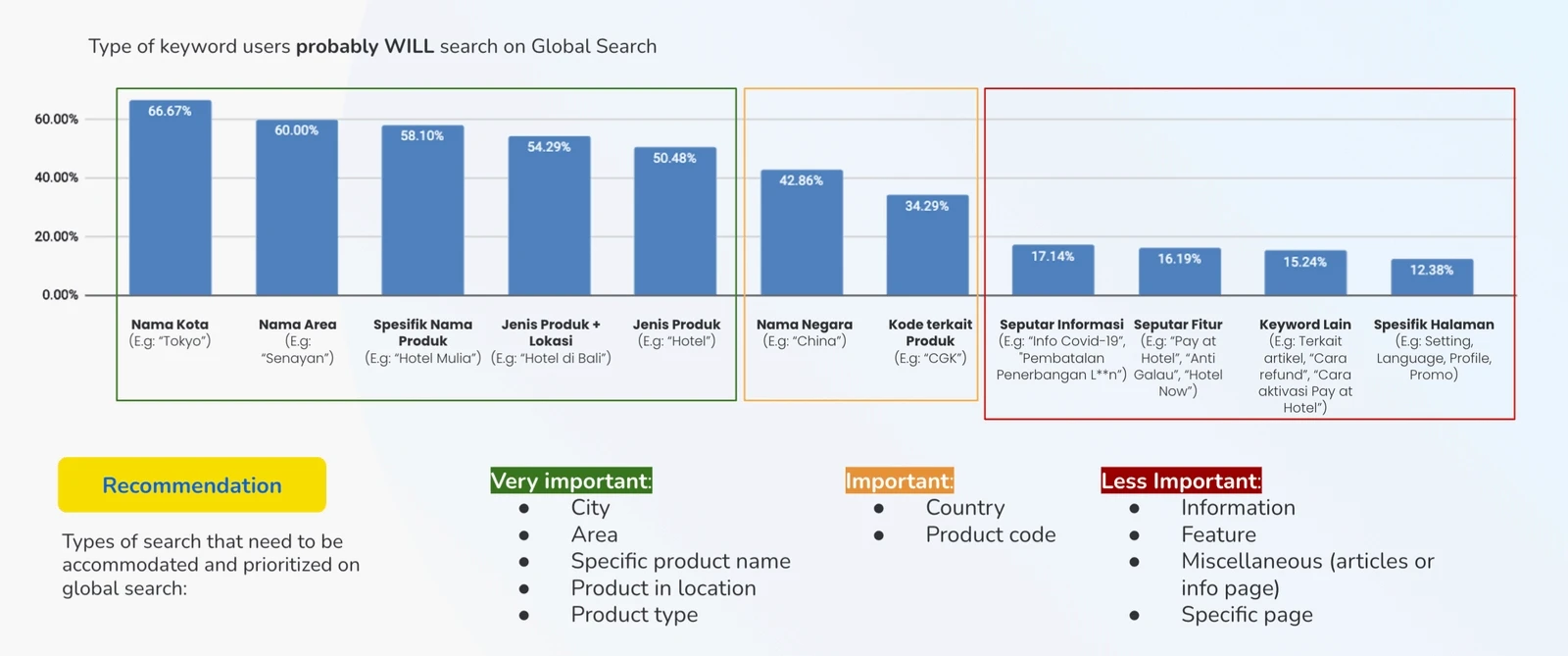This screenshot has width=1568, height=656.
Task: Click the chart title about Global Search keywords
Action: 372,46
